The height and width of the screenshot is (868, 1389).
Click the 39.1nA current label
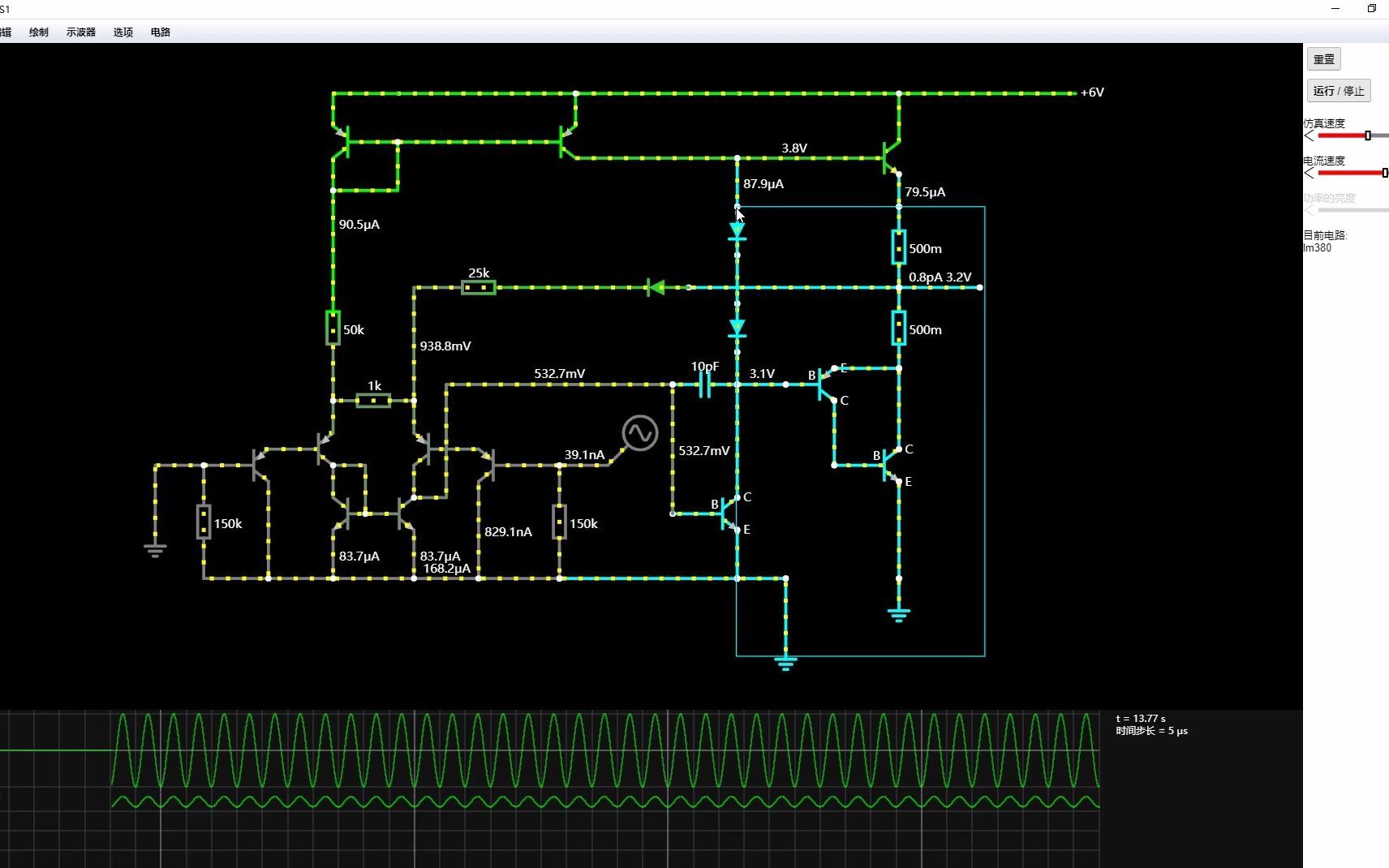pyautogui.click(x=584, y=455)
